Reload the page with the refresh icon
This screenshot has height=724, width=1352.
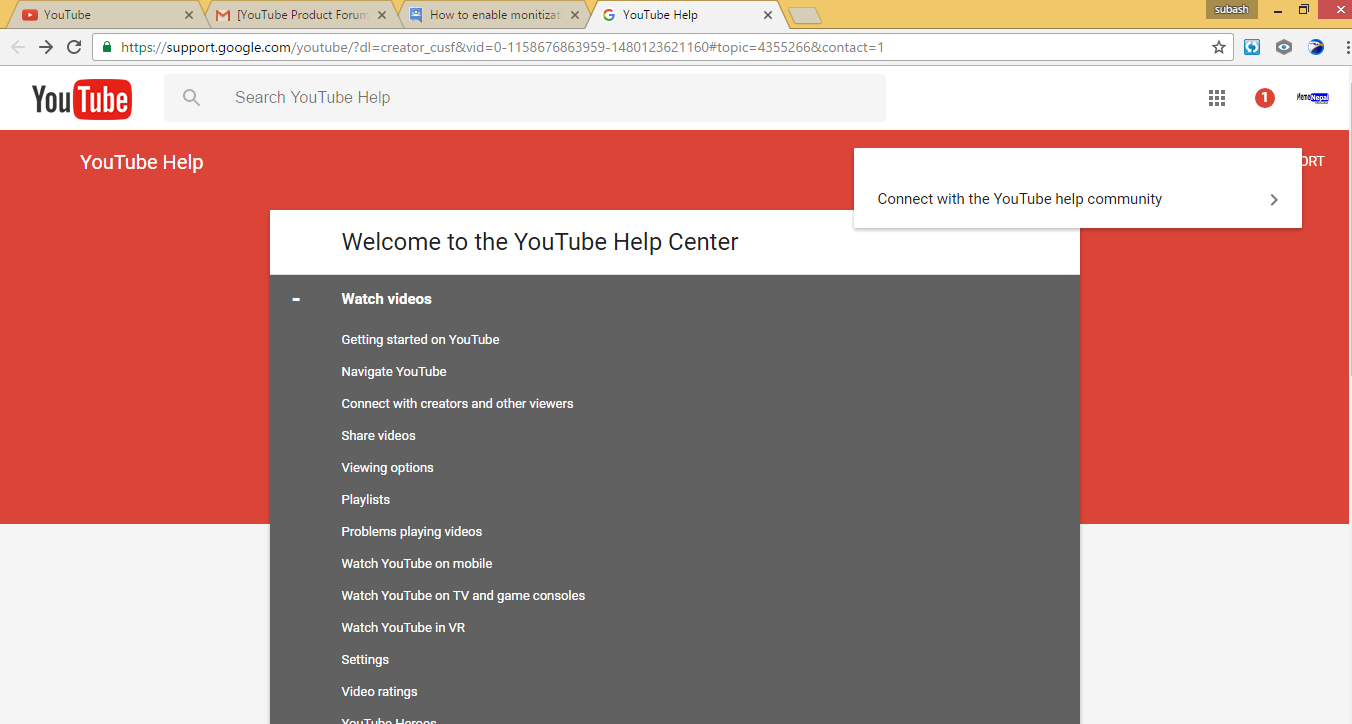(74, 47)
